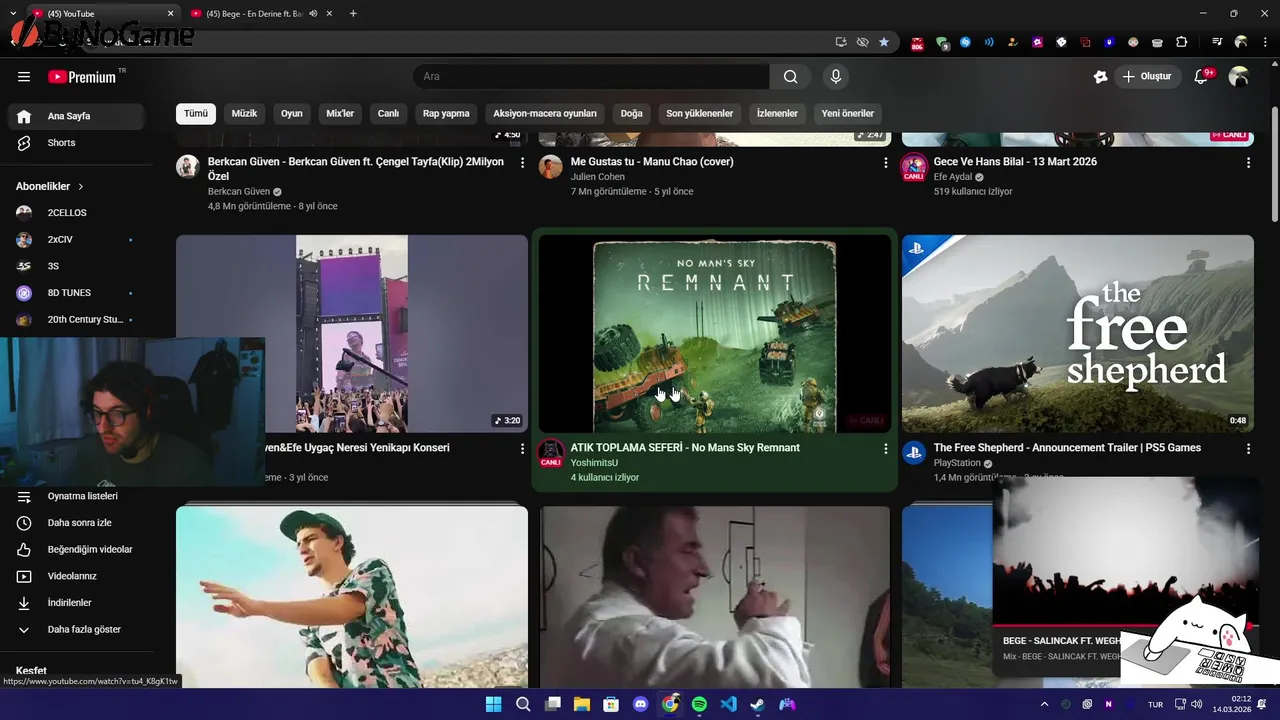Show hidden system tray icons

click(x=1044, y=704)
